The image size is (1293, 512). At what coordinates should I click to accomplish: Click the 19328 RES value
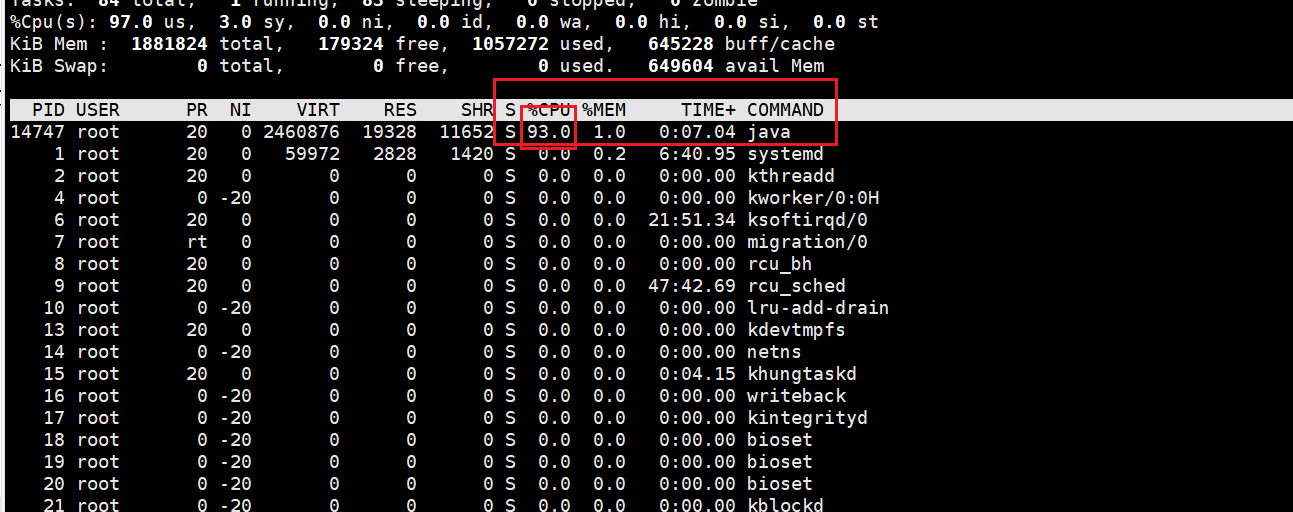[x=389, y=132]
